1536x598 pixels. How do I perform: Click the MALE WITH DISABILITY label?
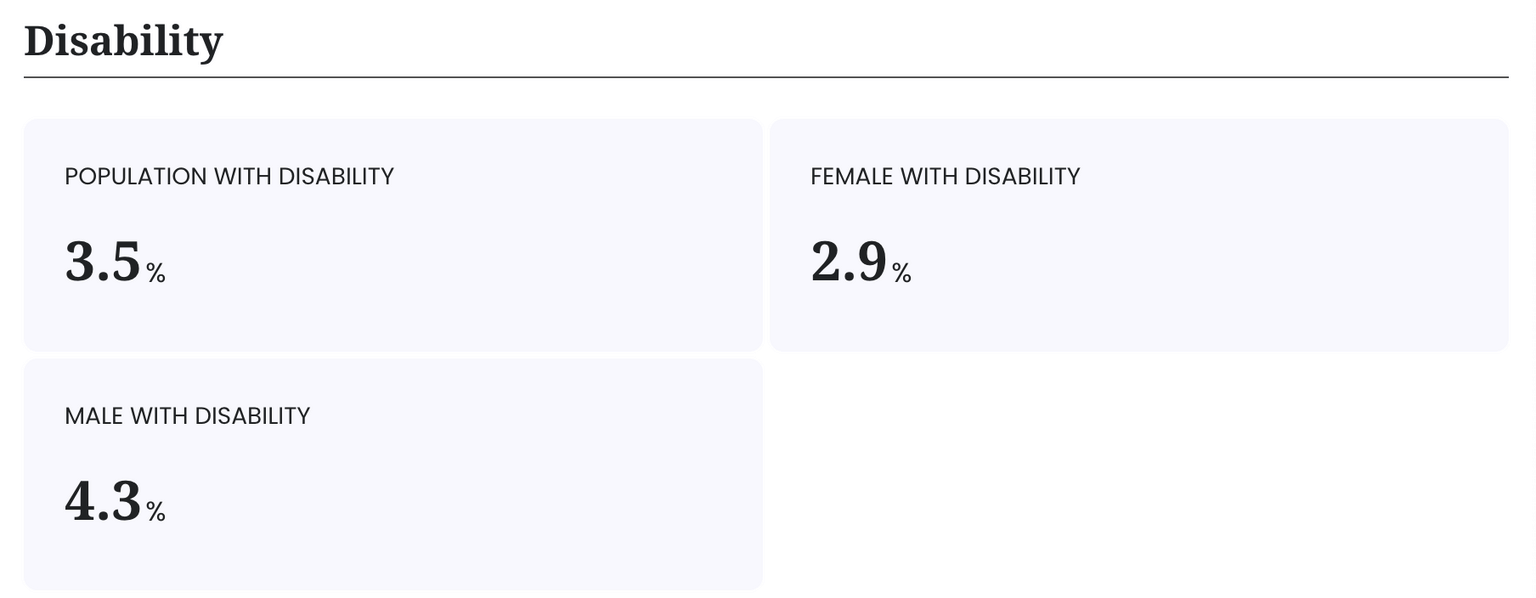pos(187,415)
